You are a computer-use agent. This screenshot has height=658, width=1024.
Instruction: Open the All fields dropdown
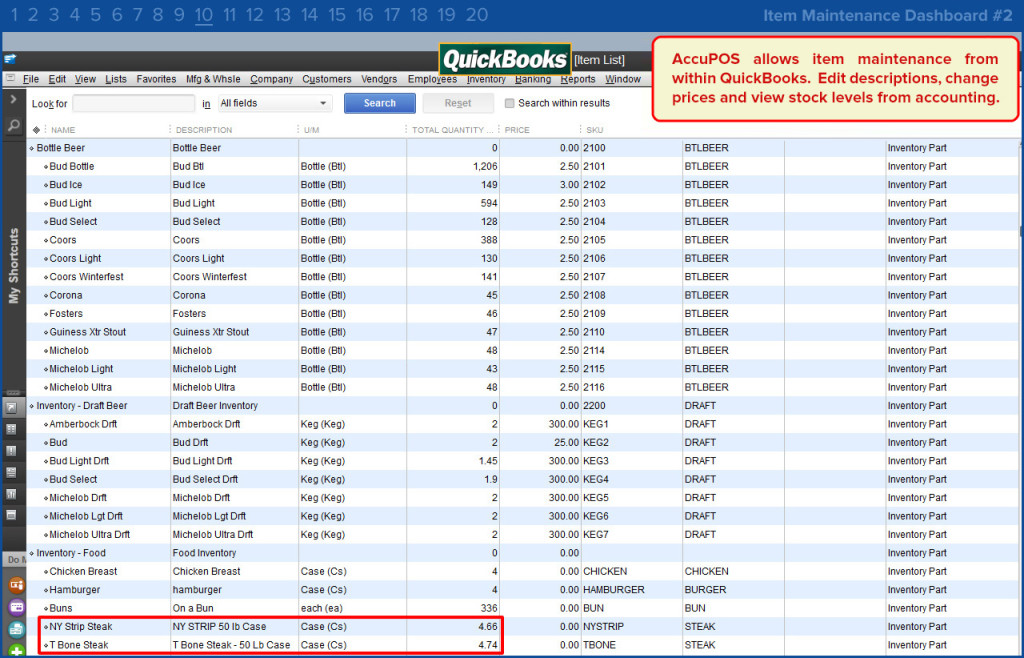[x=274, y=103]
